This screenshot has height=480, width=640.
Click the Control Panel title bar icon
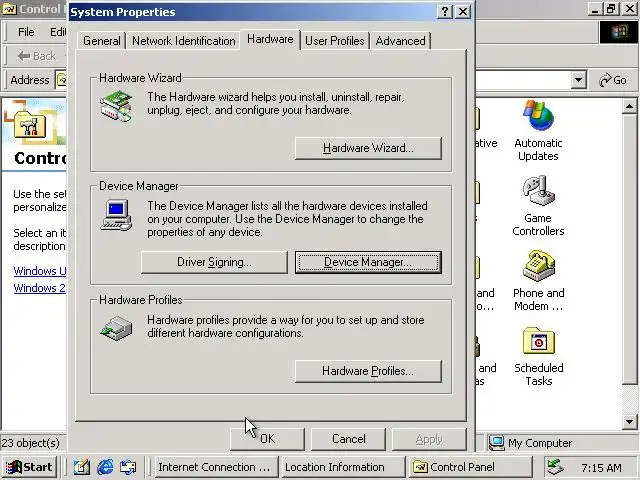click(x=9, y=9)
